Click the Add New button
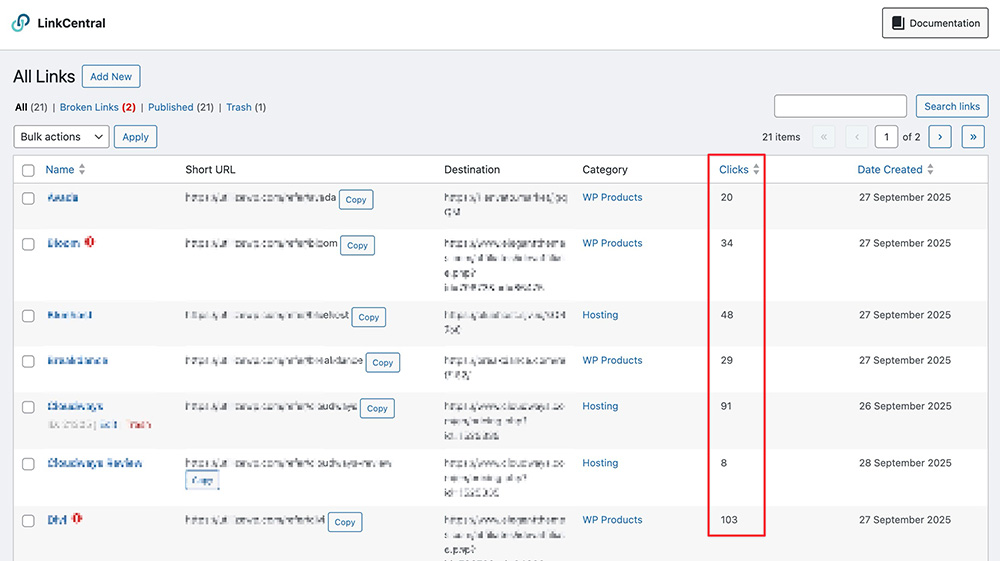1000x561 pixels. 111,77
